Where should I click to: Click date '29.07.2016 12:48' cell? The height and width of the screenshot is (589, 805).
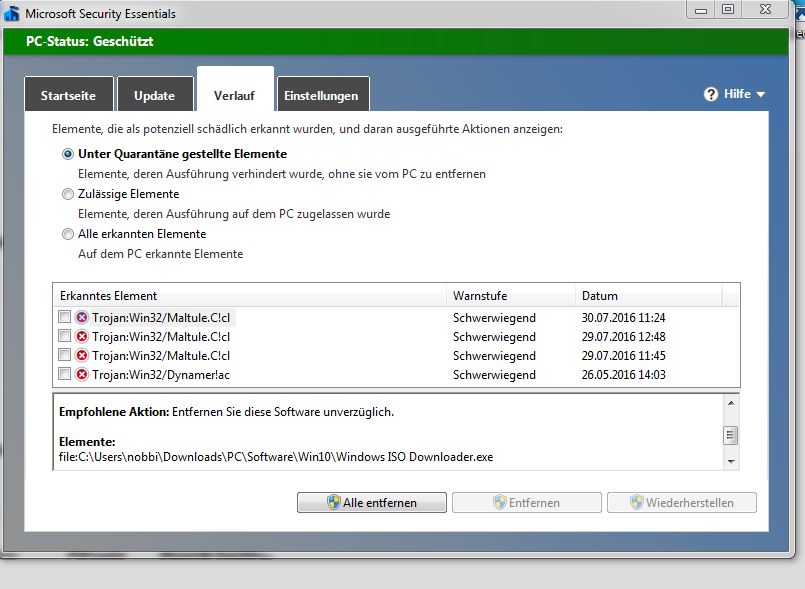(x=623, y=337)
